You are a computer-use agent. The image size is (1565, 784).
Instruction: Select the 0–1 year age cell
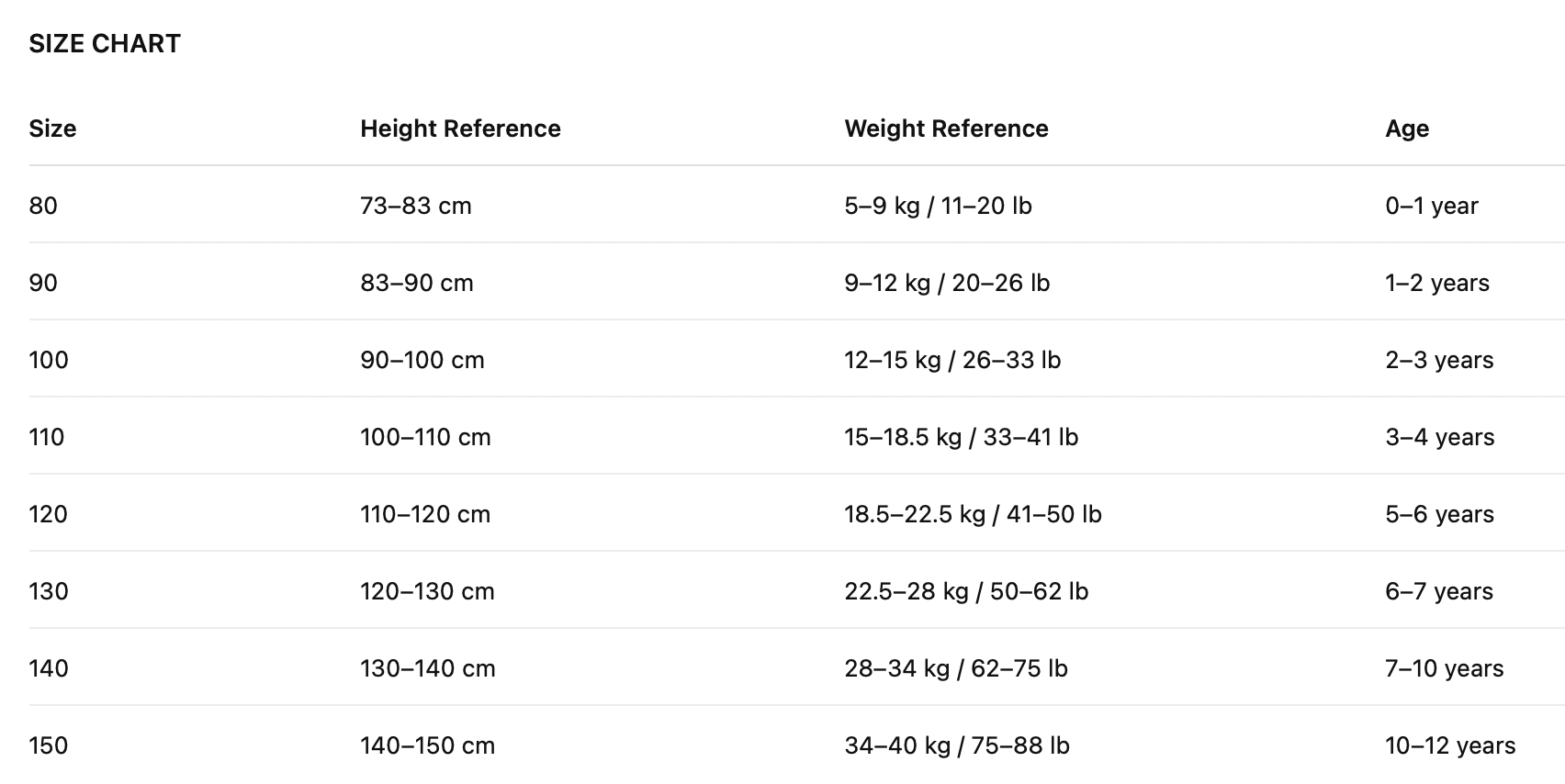[x=1431, y=206]
